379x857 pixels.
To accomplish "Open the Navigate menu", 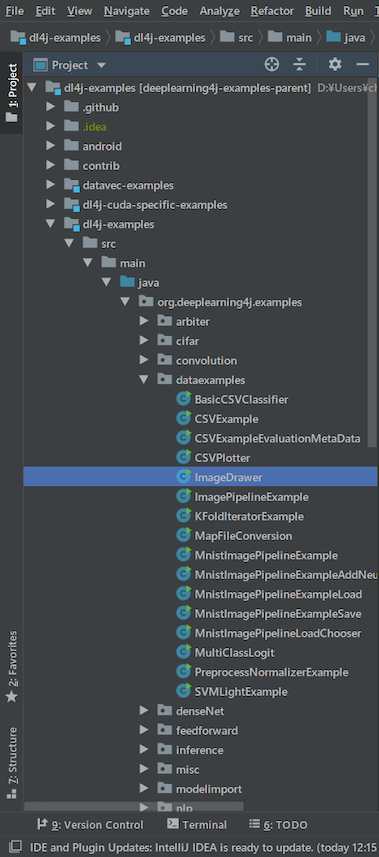I will click(126, 10).
